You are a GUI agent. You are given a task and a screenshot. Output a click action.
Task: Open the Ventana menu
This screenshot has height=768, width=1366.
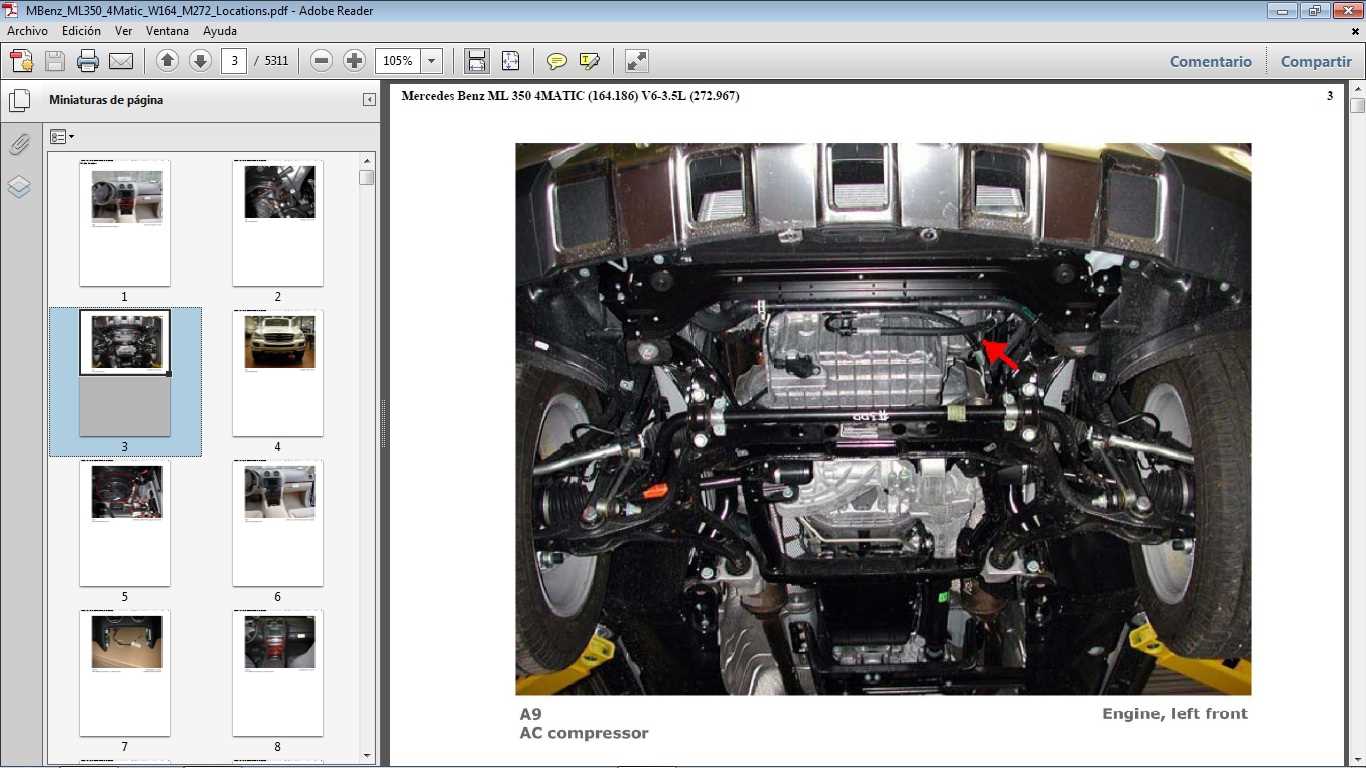tap(167, 31)
